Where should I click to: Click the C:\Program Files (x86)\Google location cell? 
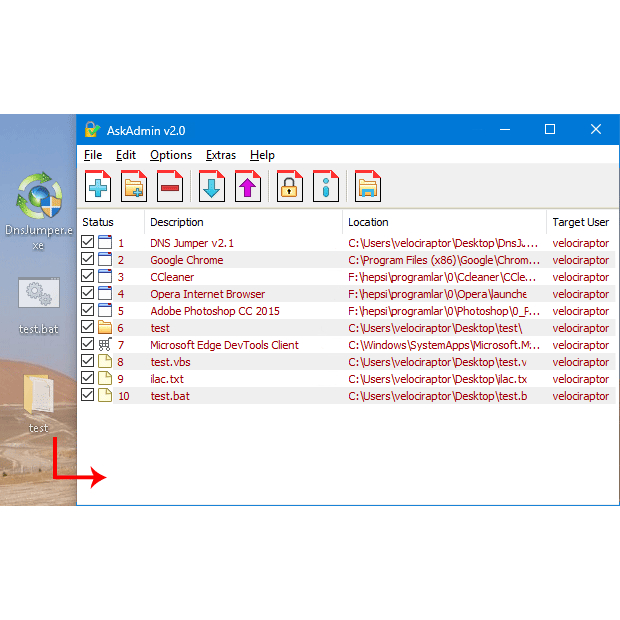[x=444, y=260]
